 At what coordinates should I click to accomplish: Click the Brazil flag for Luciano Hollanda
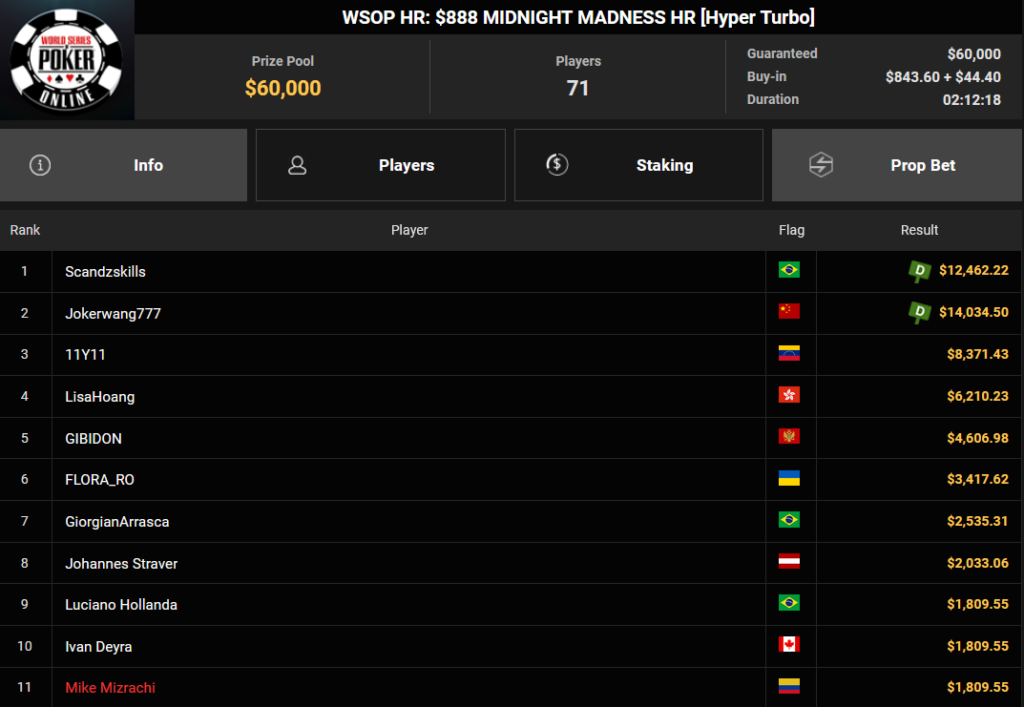point(789,603)
